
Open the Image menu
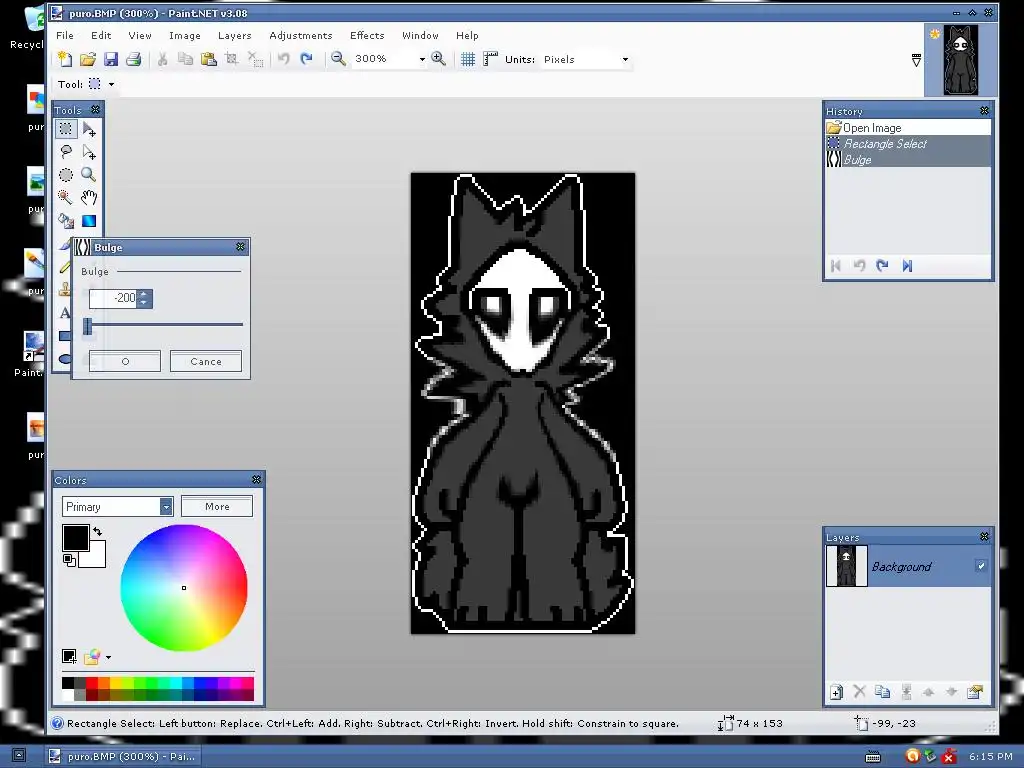[185, 35]
